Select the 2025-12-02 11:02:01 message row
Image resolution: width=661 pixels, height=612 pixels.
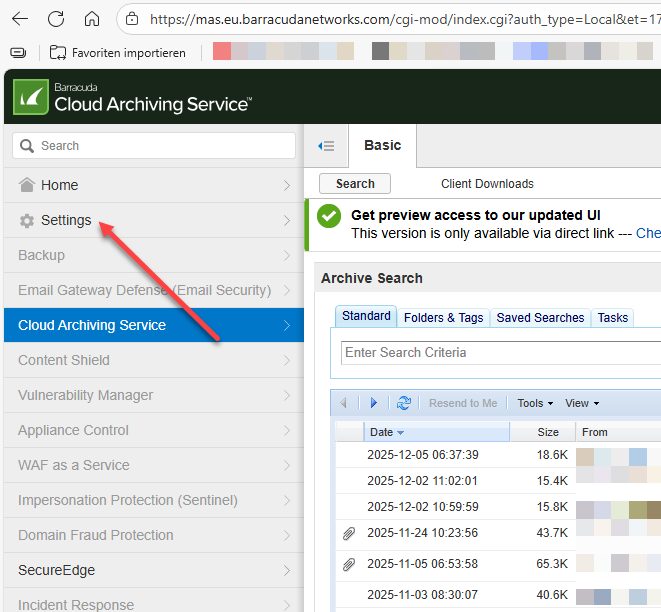498,480
